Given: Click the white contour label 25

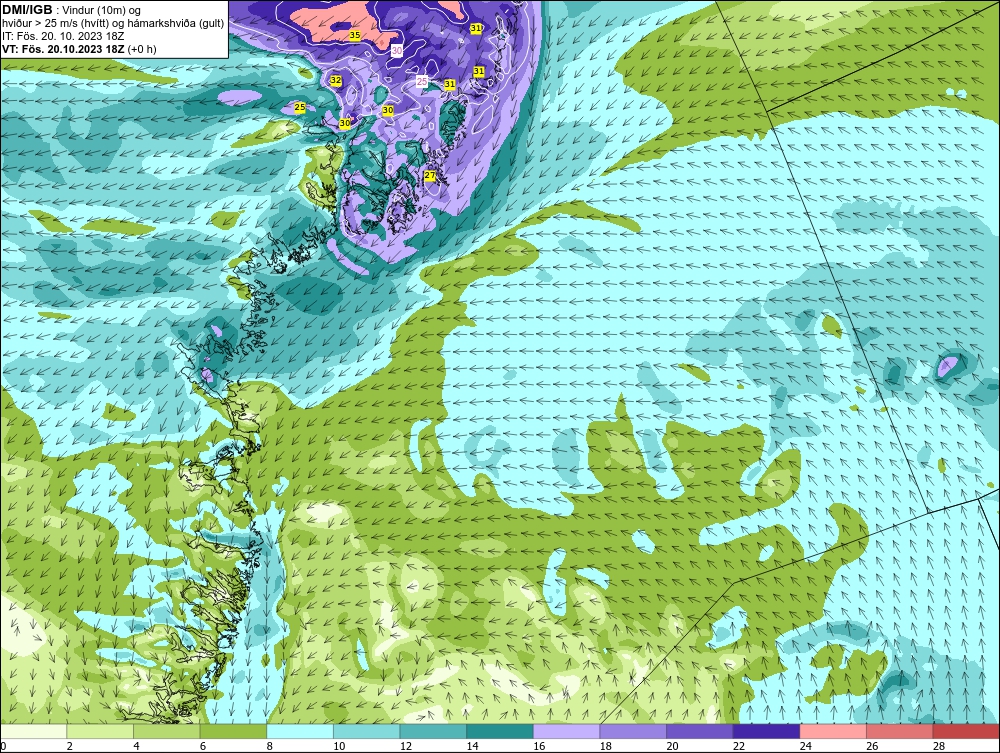Looking at the screenshot, I should click(422, 82).
